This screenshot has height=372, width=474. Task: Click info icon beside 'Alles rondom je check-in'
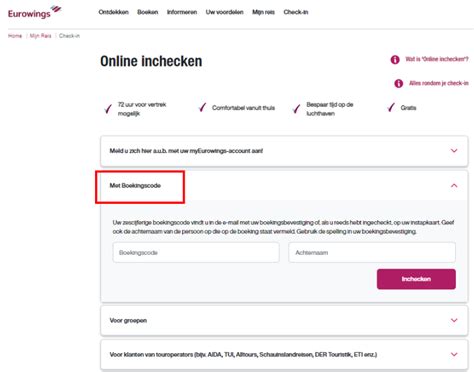pyautogui.click(x=399, y=83)
